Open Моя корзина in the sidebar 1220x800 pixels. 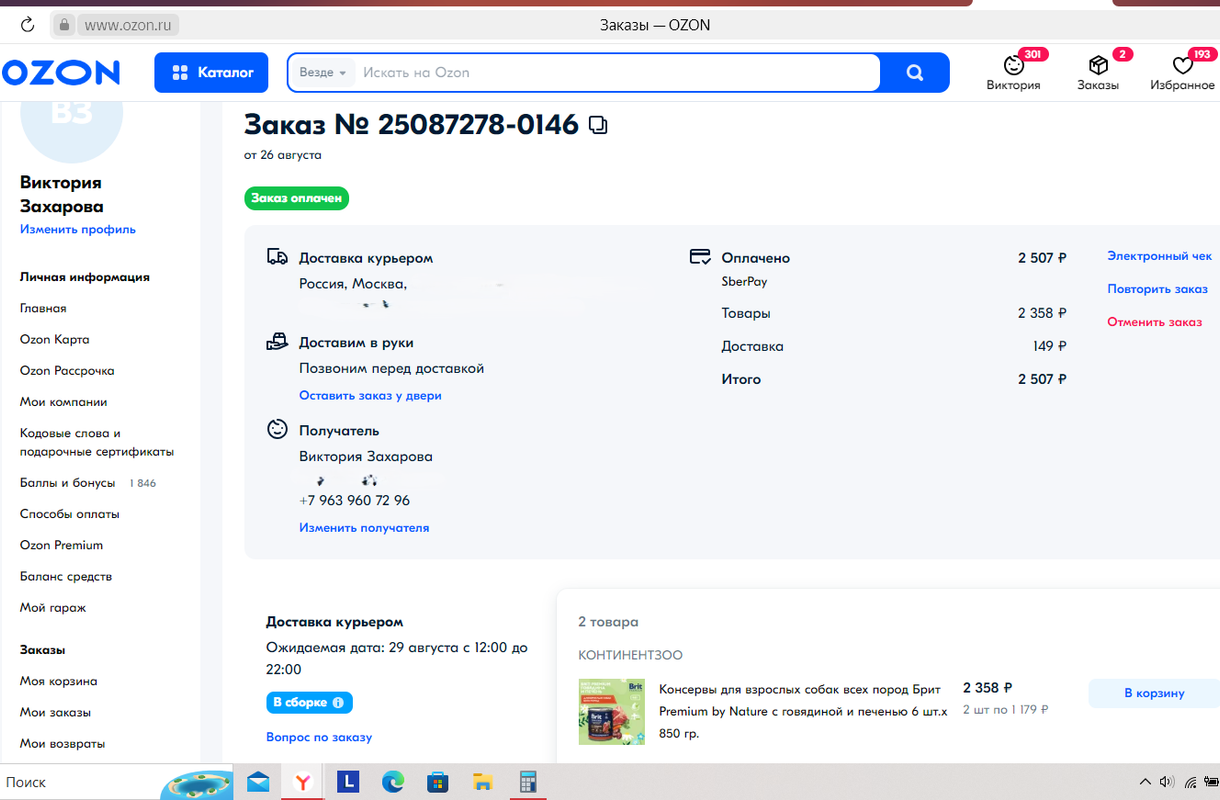(59, 681)
